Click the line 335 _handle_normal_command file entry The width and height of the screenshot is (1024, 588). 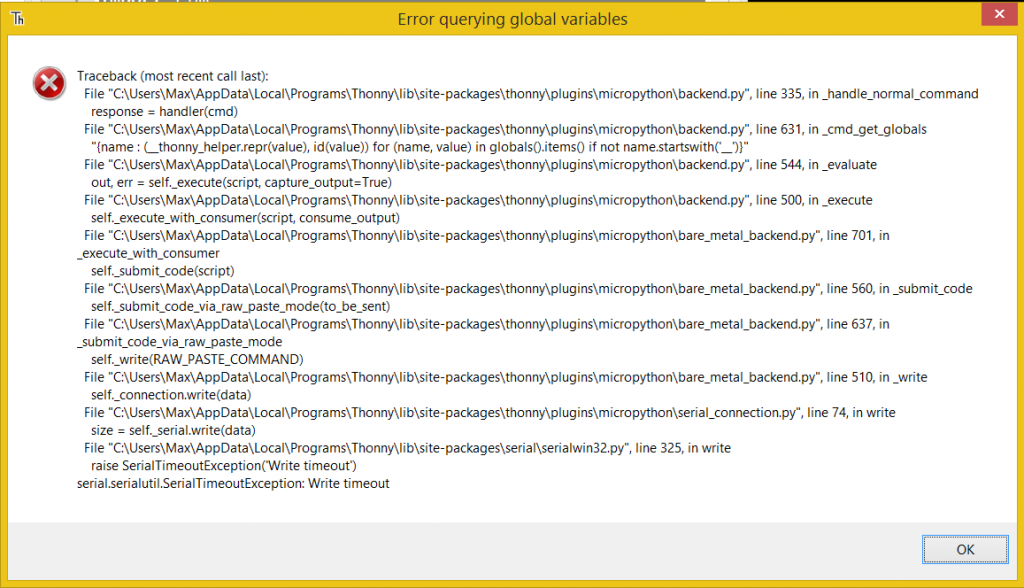(531, 93)
